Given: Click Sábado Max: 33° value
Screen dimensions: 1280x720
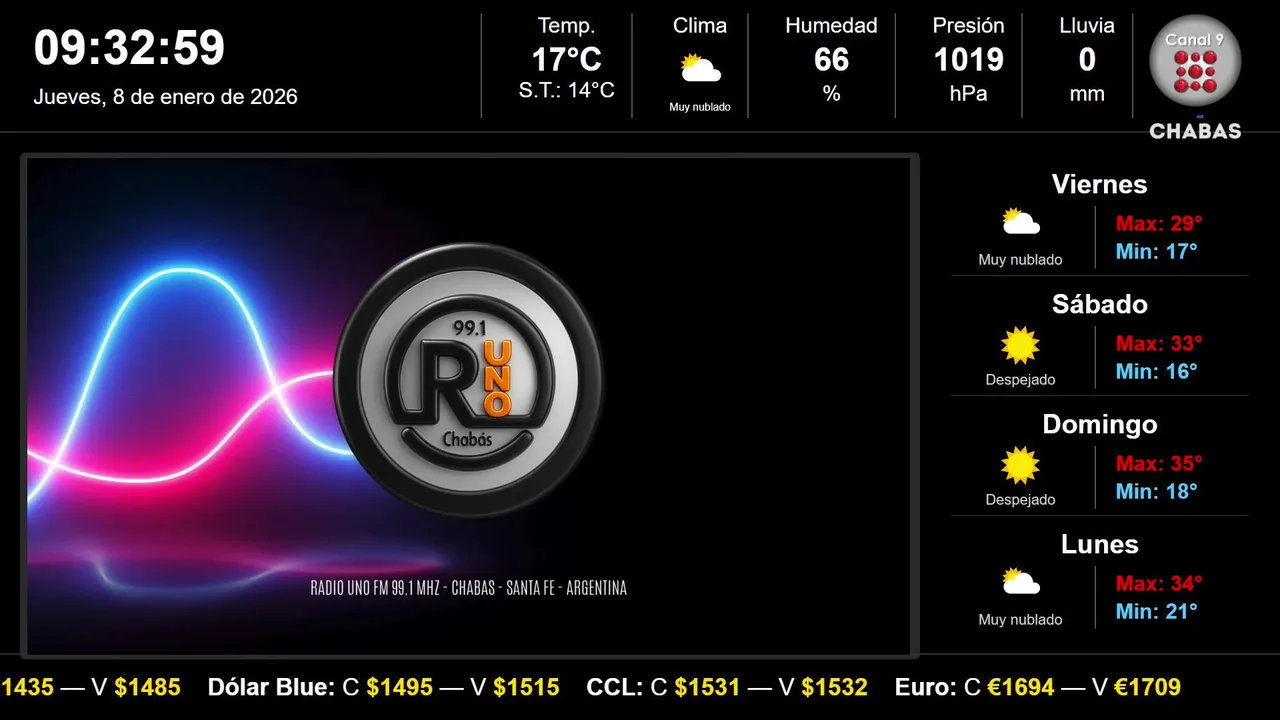Looking at the screenshot, I should [x=1159, y=343].
